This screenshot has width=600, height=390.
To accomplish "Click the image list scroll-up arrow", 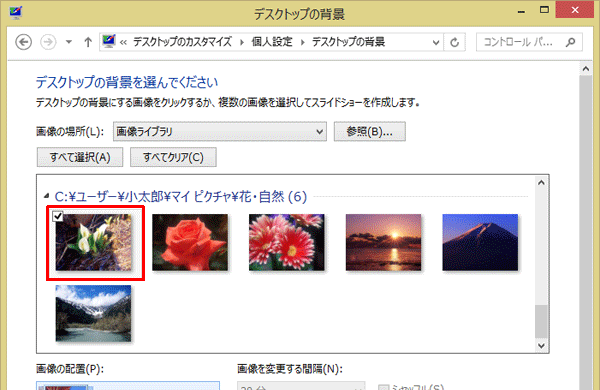I will tap(541, 183).
